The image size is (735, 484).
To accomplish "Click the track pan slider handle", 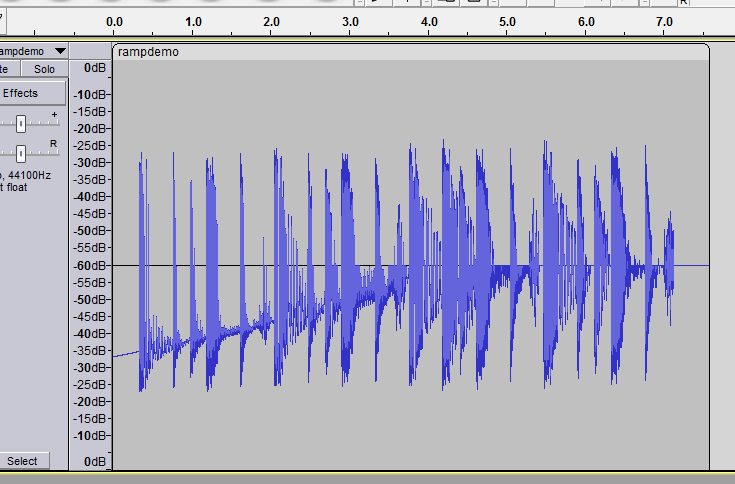I will coord(21,153).
